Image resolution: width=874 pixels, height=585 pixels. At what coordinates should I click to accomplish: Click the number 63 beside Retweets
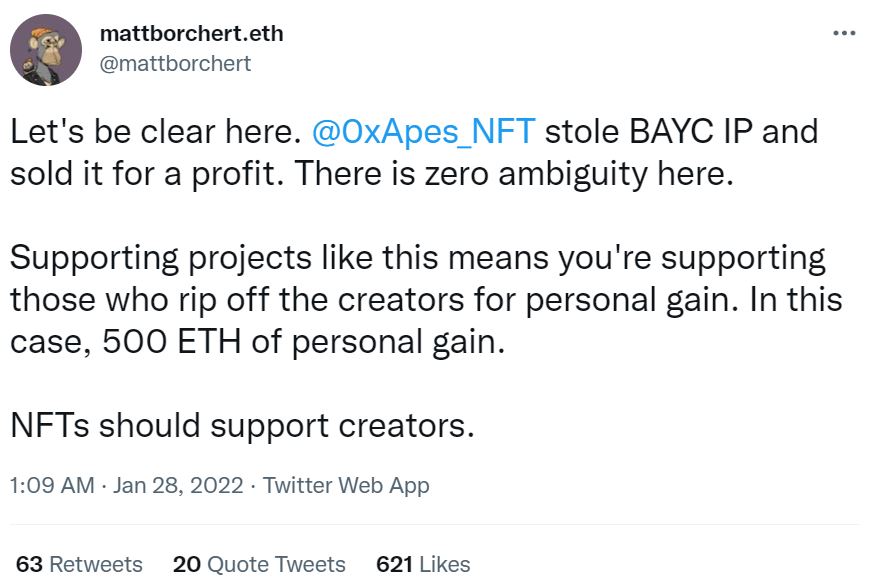(x=29, y=564)
